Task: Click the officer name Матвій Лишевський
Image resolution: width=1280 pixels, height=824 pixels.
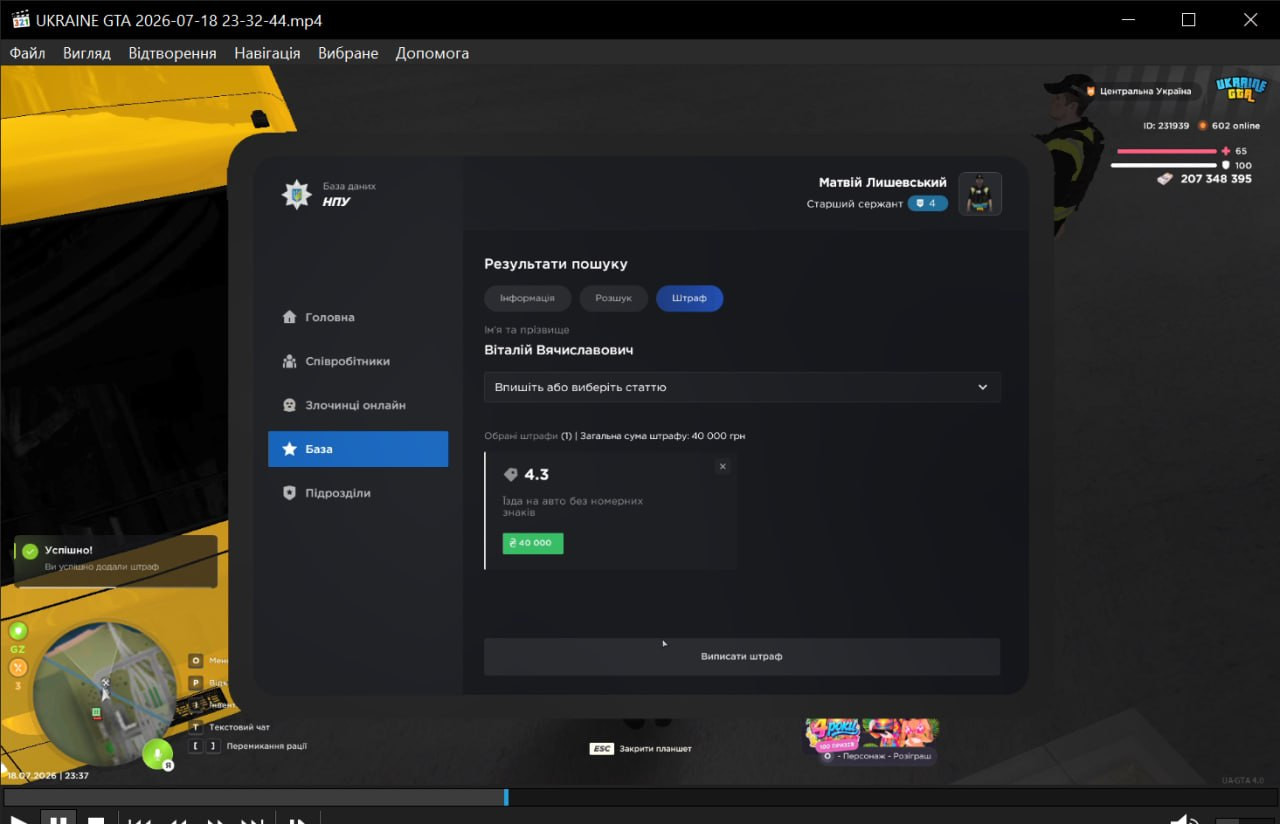Action: coord(883,182)
